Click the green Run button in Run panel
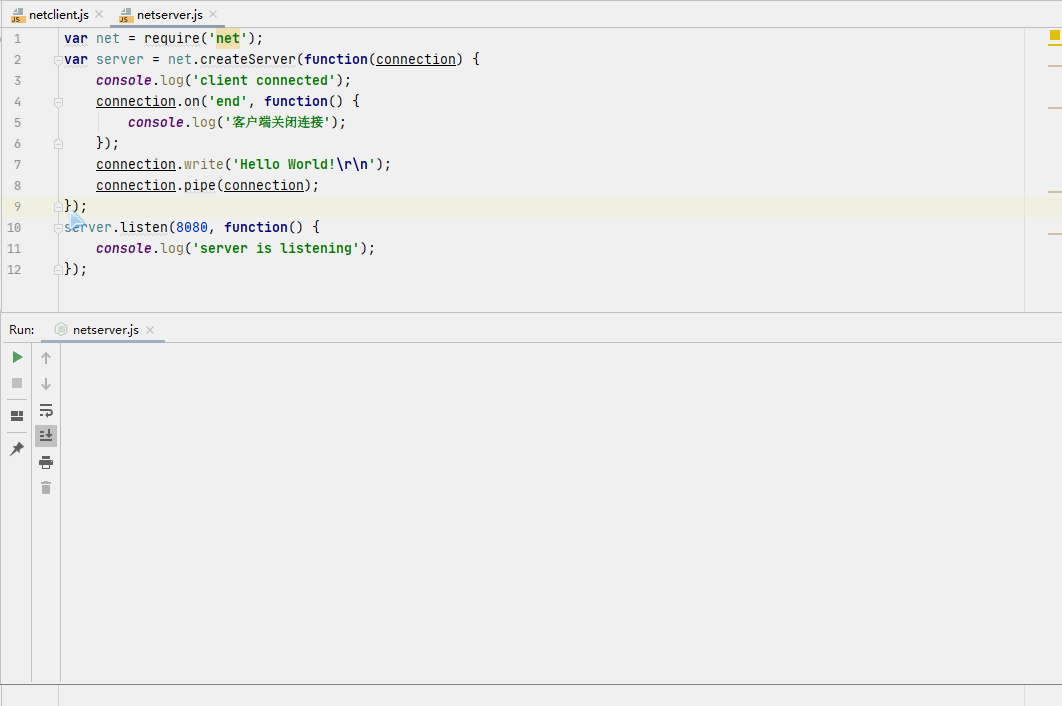The width and height of the screenshot is (1062, 706). point(17,357)
